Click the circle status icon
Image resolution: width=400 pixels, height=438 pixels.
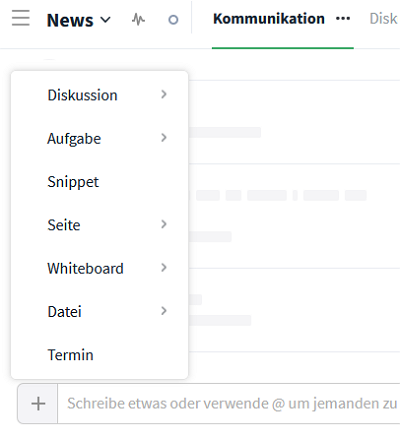[173, 20]
